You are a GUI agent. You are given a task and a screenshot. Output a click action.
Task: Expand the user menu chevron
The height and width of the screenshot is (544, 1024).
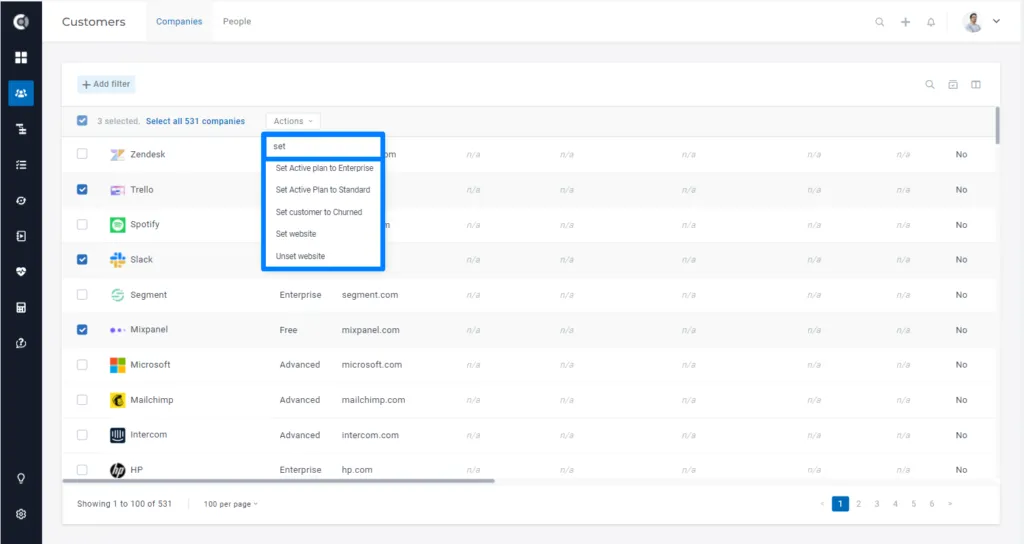[x=997, y=21]
